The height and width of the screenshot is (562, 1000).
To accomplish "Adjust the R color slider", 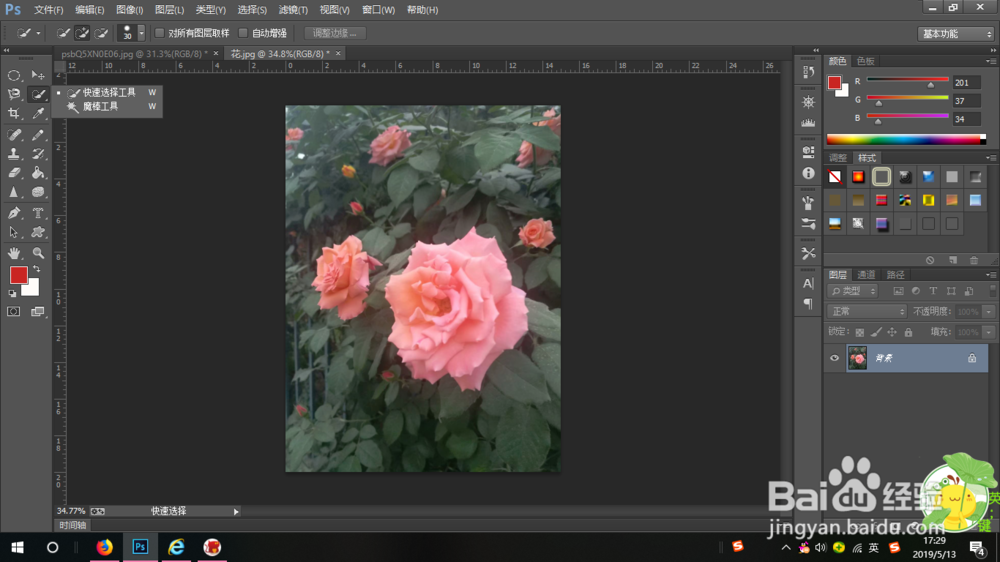I will pyautogui.click(x=930, y=84).
